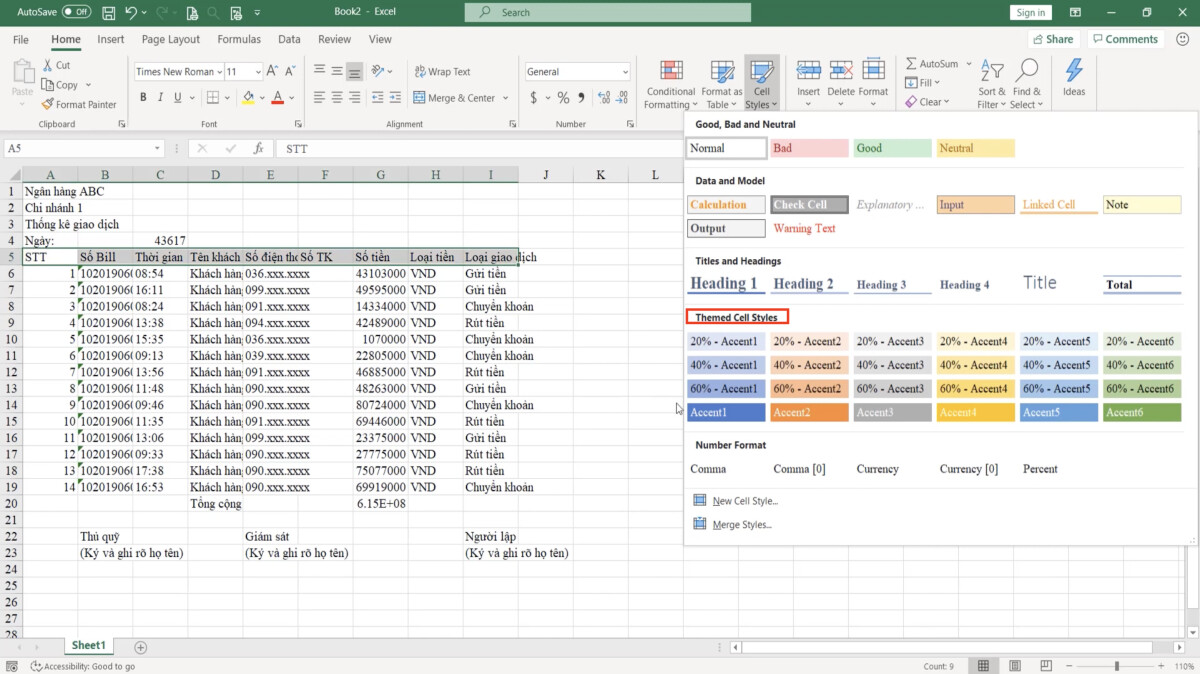Click the Format Painter icon
1200x674 pixels.
(79, 104)
